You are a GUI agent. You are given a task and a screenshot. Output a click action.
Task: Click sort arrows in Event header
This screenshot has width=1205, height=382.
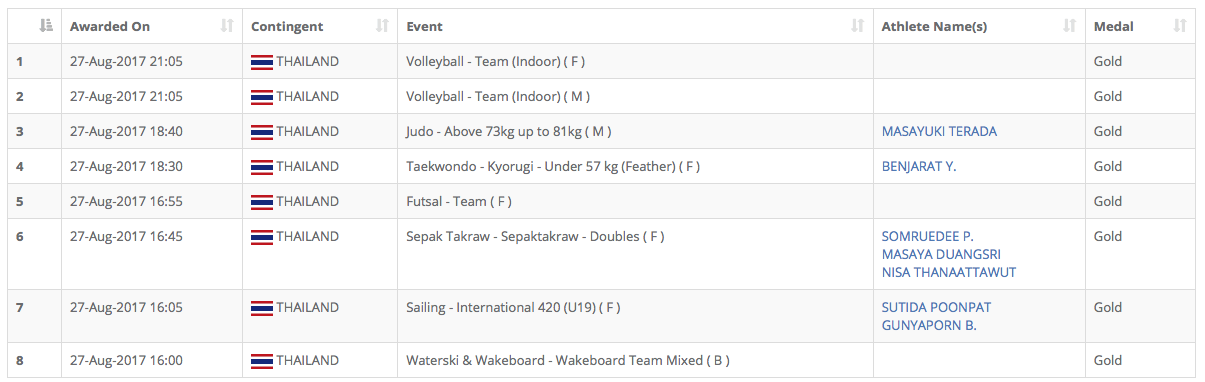[x=858, y=26]
